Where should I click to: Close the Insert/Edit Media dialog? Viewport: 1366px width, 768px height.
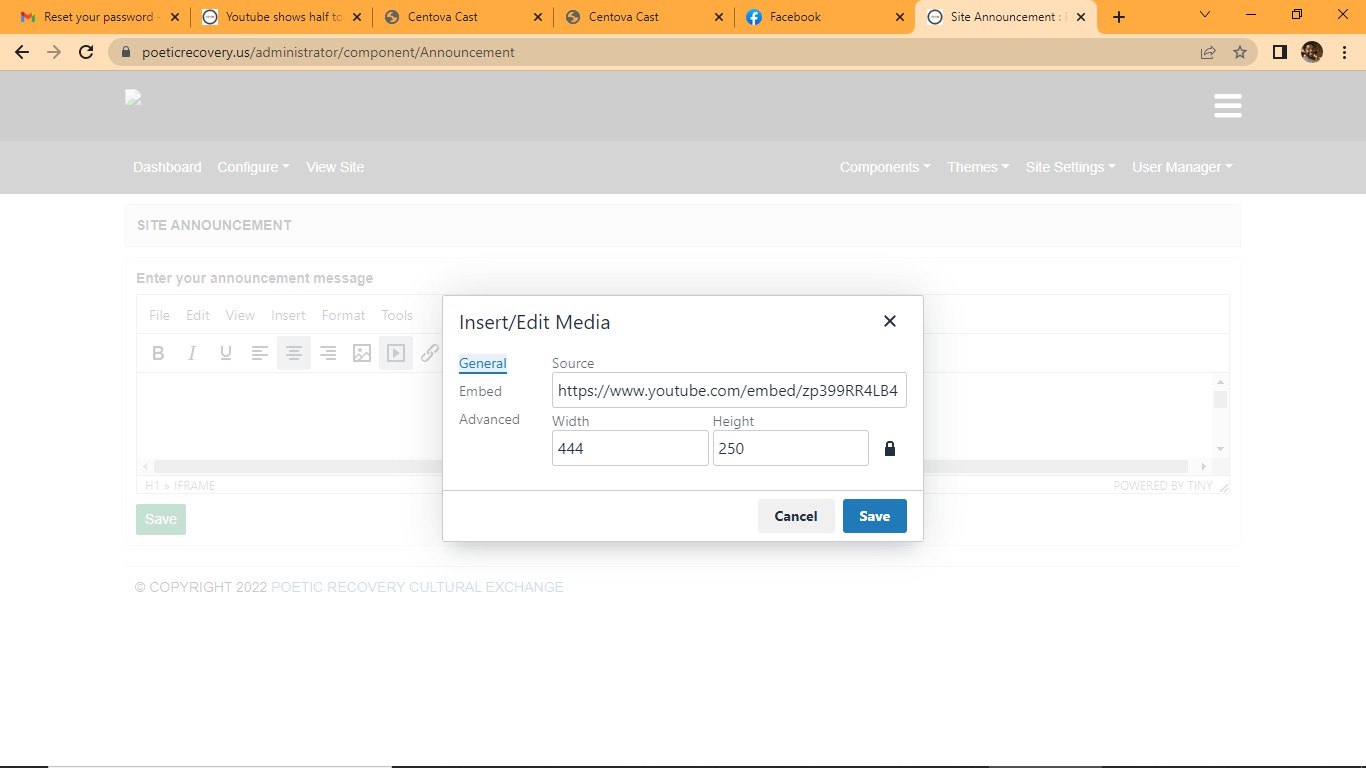[889, 321]
